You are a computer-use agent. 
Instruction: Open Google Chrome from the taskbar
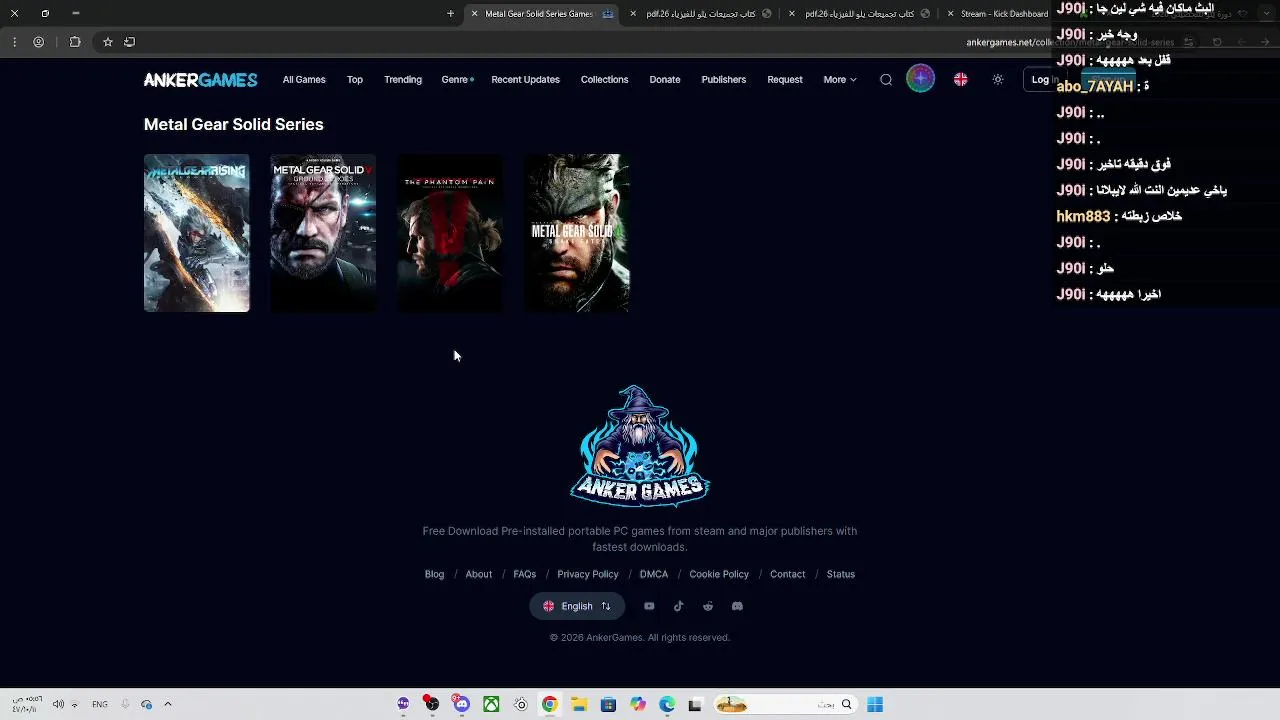550,705
